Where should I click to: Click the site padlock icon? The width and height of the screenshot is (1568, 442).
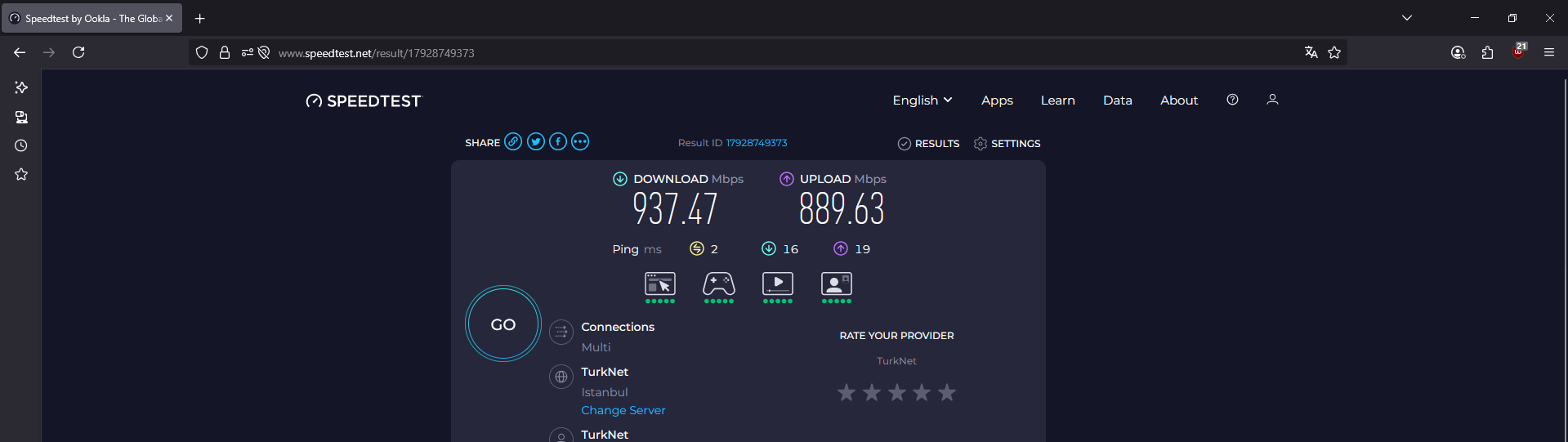225,52
